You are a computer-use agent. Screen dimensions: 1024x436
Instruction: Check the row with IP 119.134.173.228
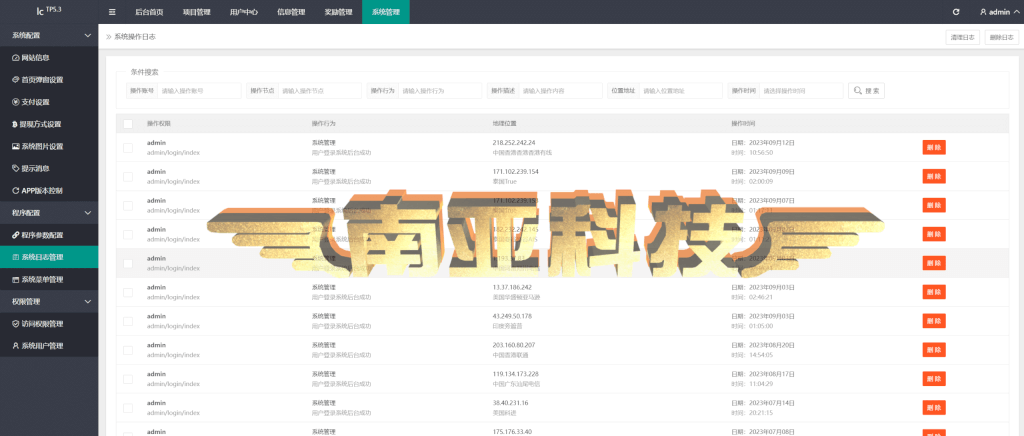(x=127, y=379)
